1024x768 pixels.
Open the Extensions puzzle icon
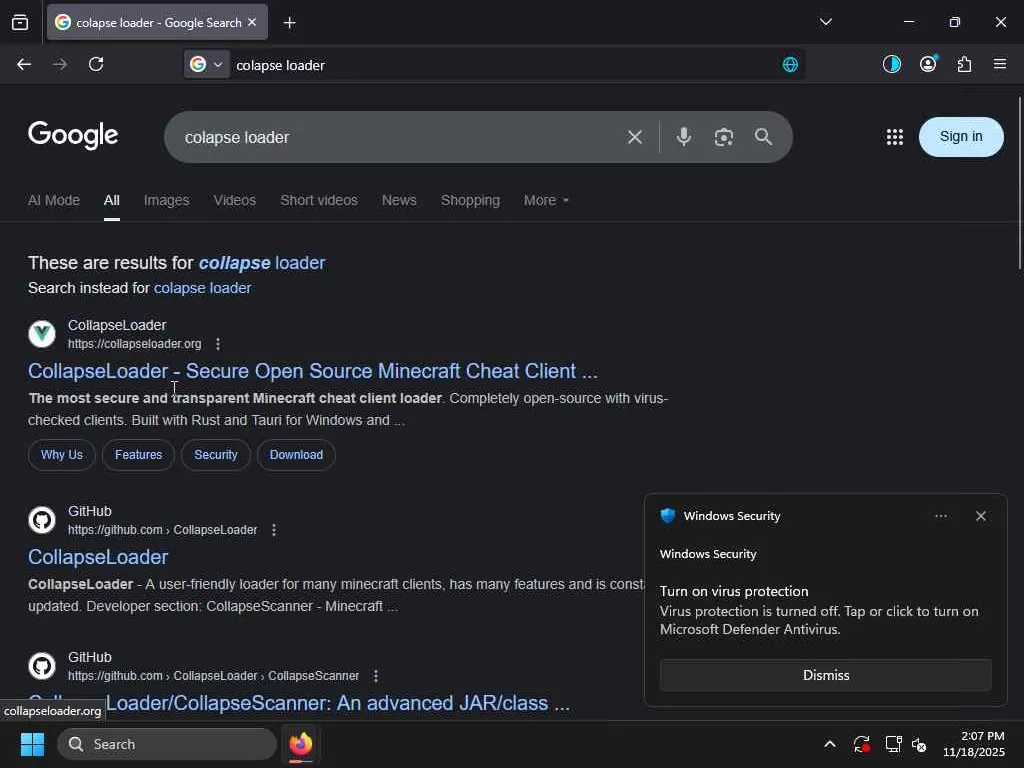tap(964, 64)
